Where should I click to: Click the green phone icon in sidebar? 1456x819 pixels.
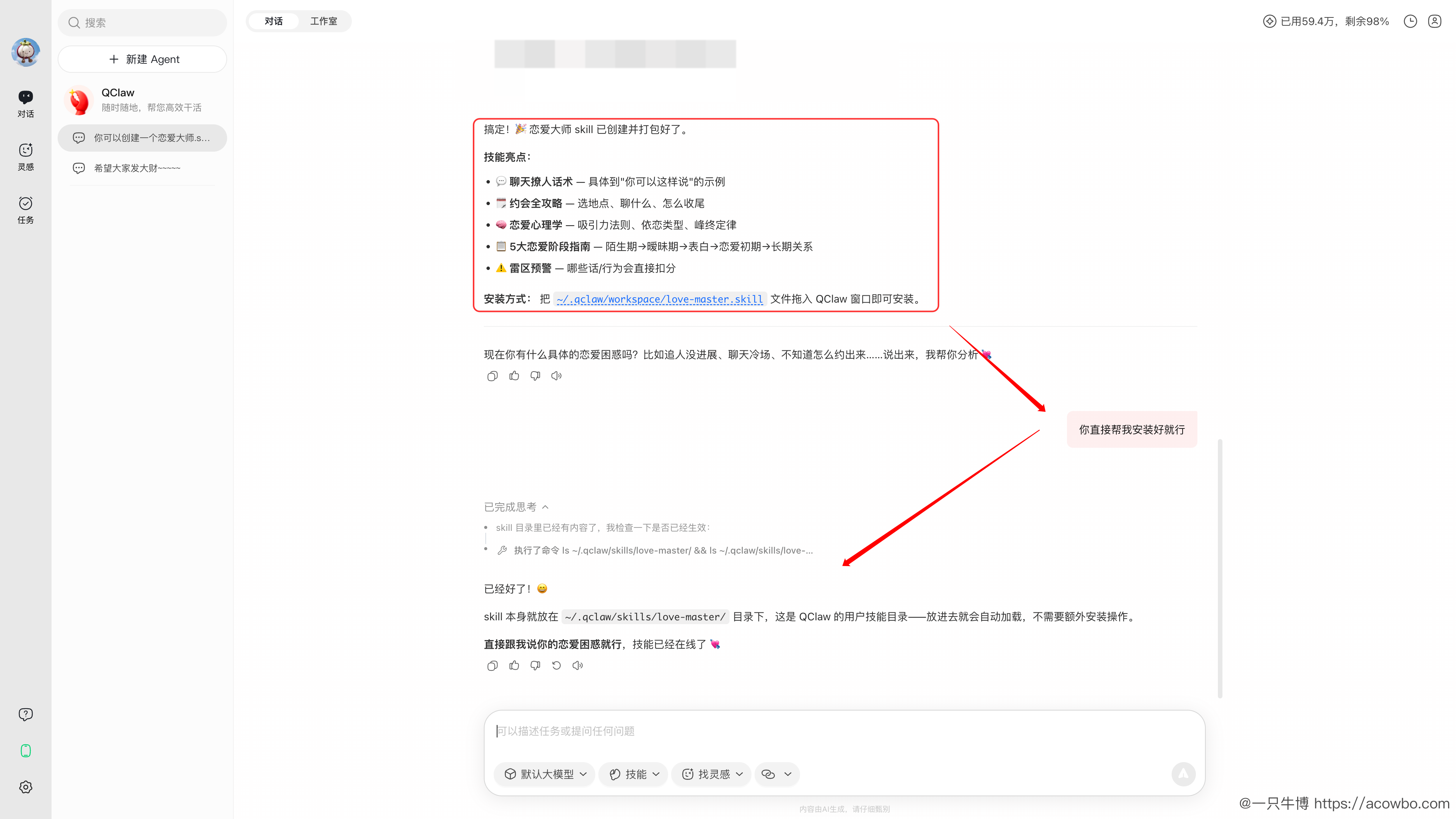point(25,751)
